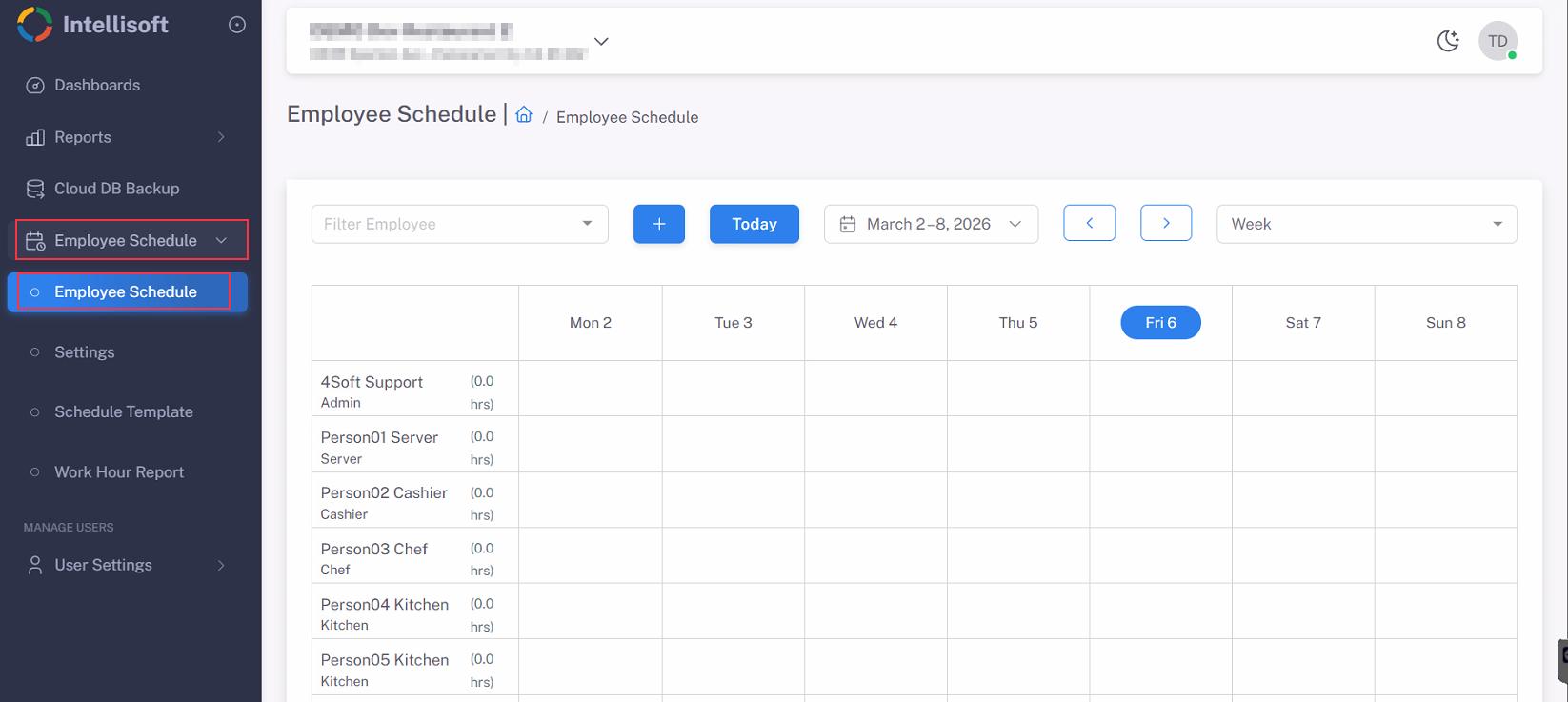Select the Mon 2 column header
Image resolution: width=1568 pixels, height=702 pixels.
(591, 323)
